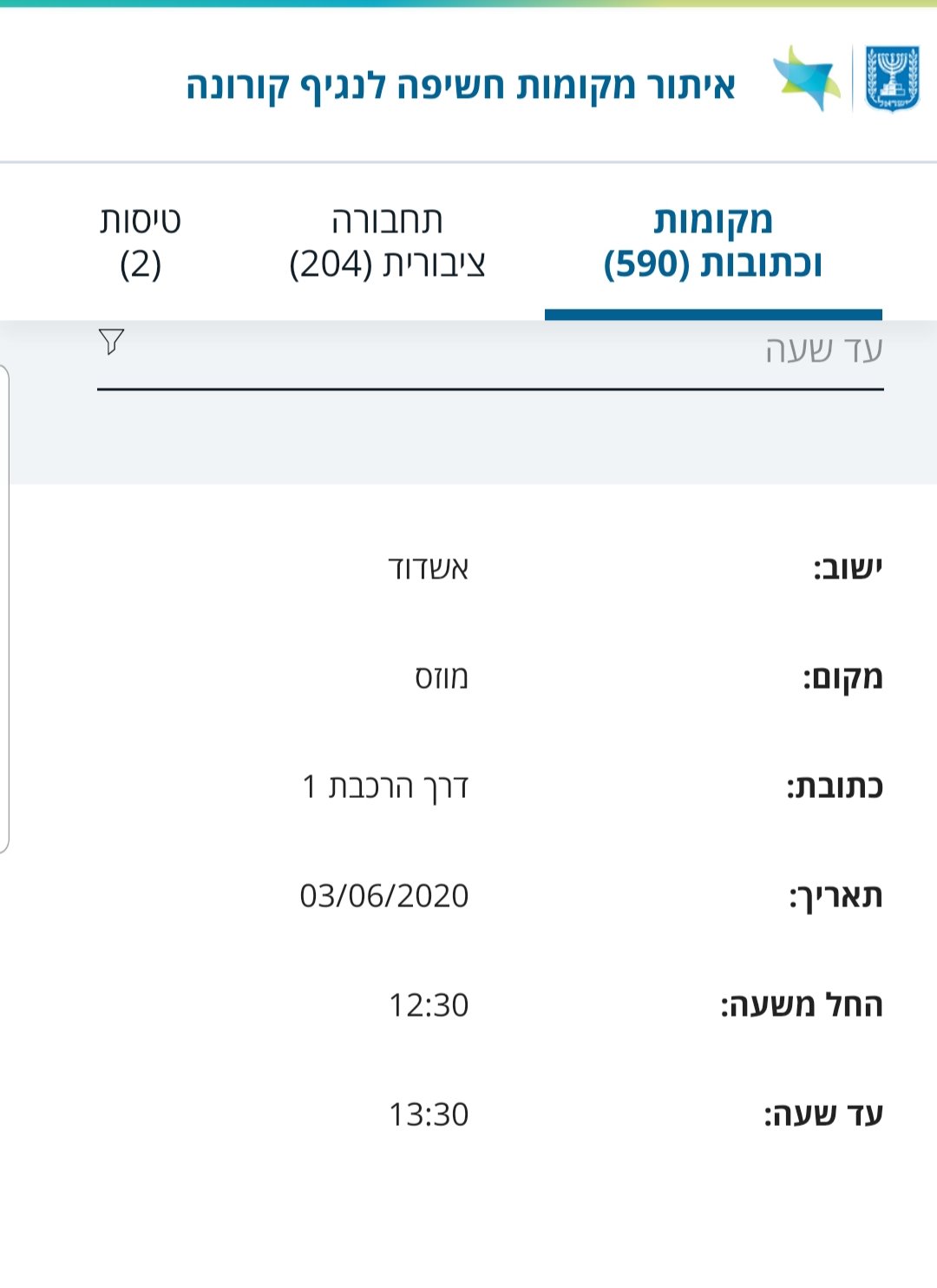The height and width of the screenshot is (1288, 937).
Task: Click the תאריך: label in the result
Action: (835, 896)
